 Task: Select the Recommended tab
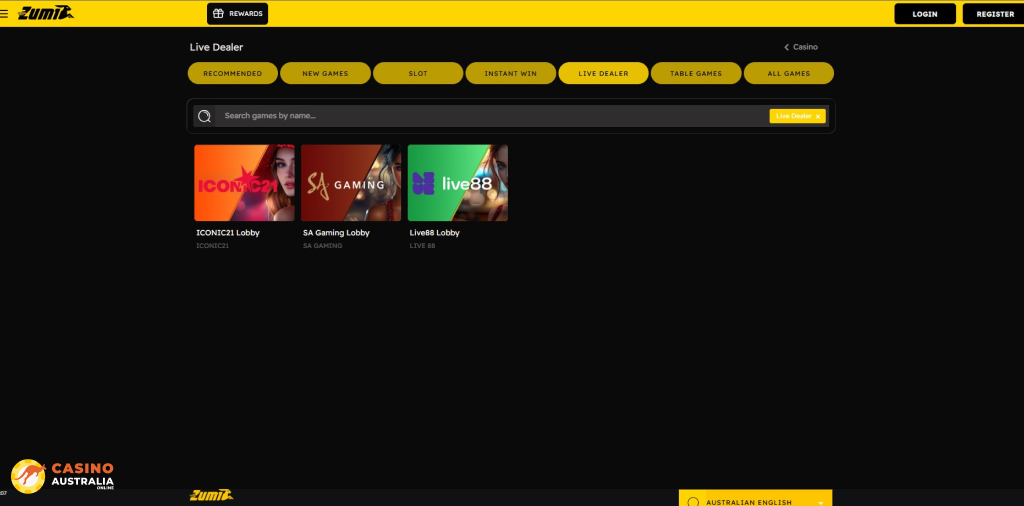(x=232, y=73)
